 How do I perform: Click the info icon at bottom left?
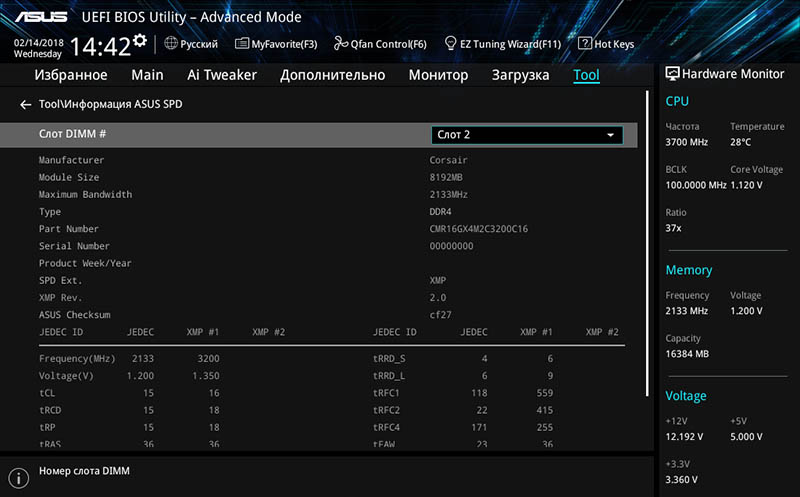click(19, 478)
